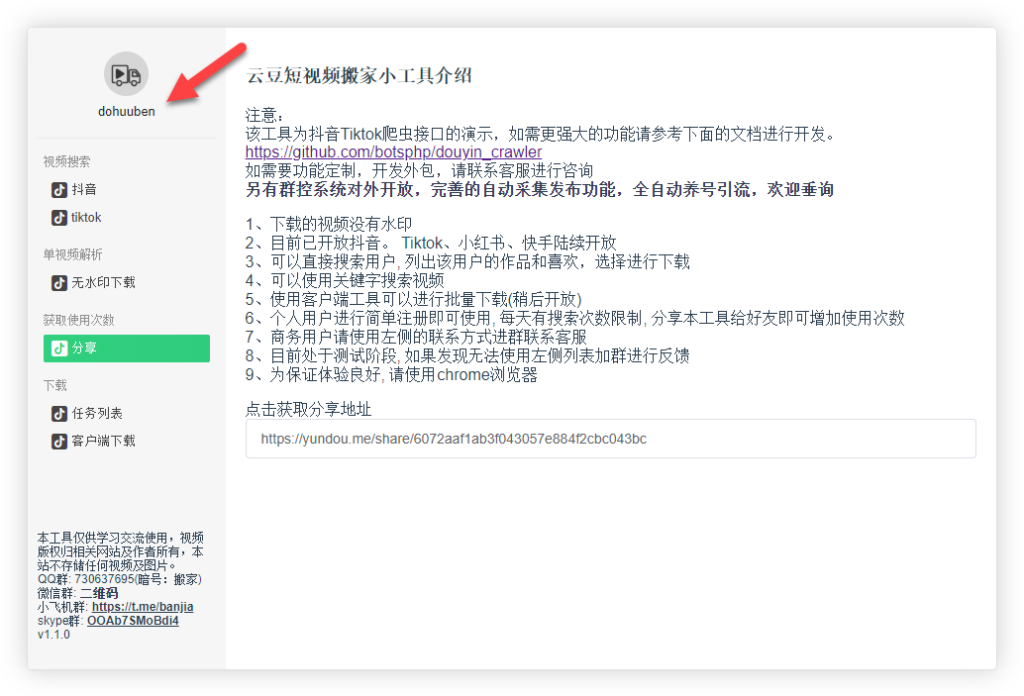Open the github douyin_crawler link
Image resolution: width=1024 pixels, height=696 pixels.
[393, 152]
